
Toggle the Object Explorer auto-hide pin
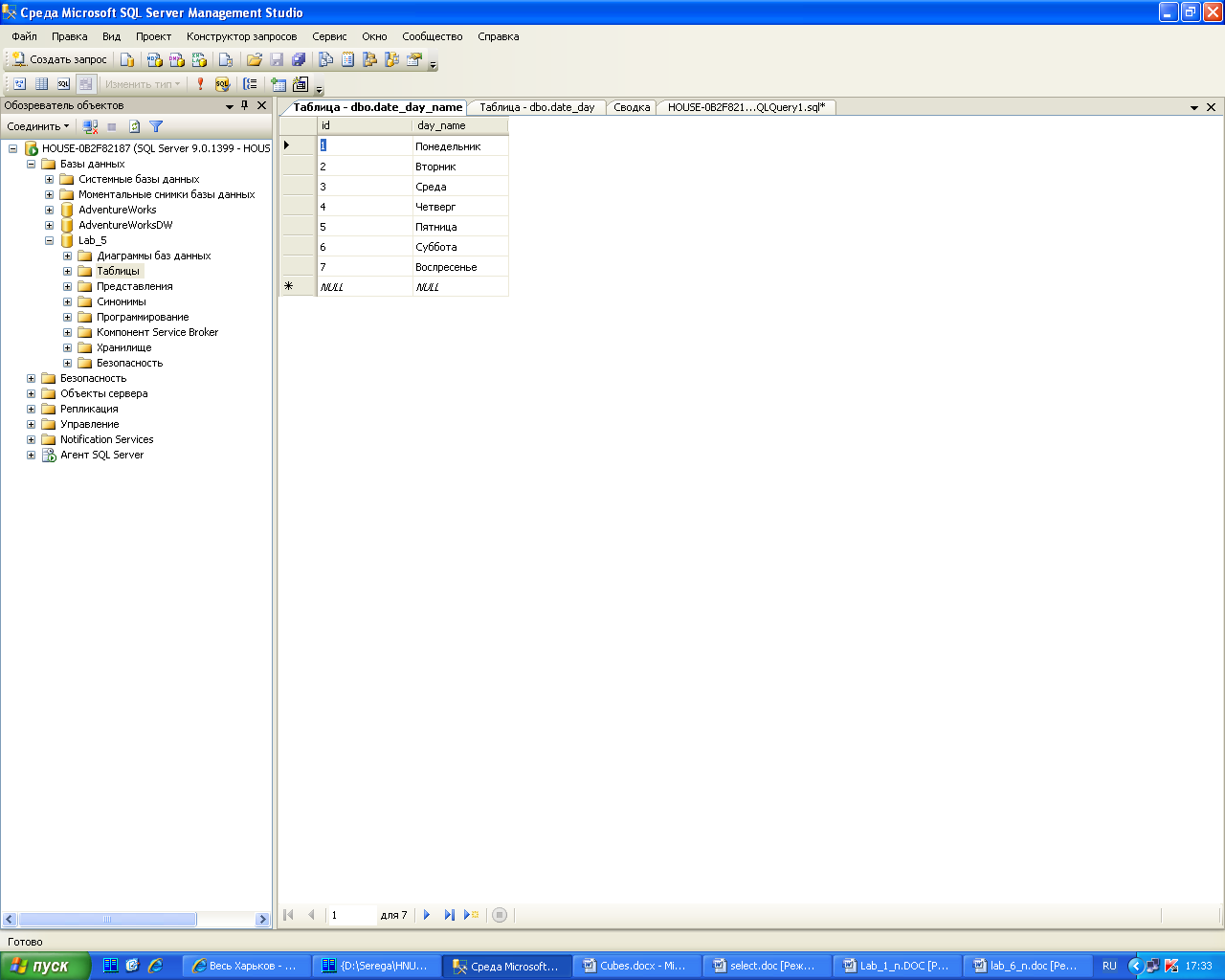tap(244, 105)
